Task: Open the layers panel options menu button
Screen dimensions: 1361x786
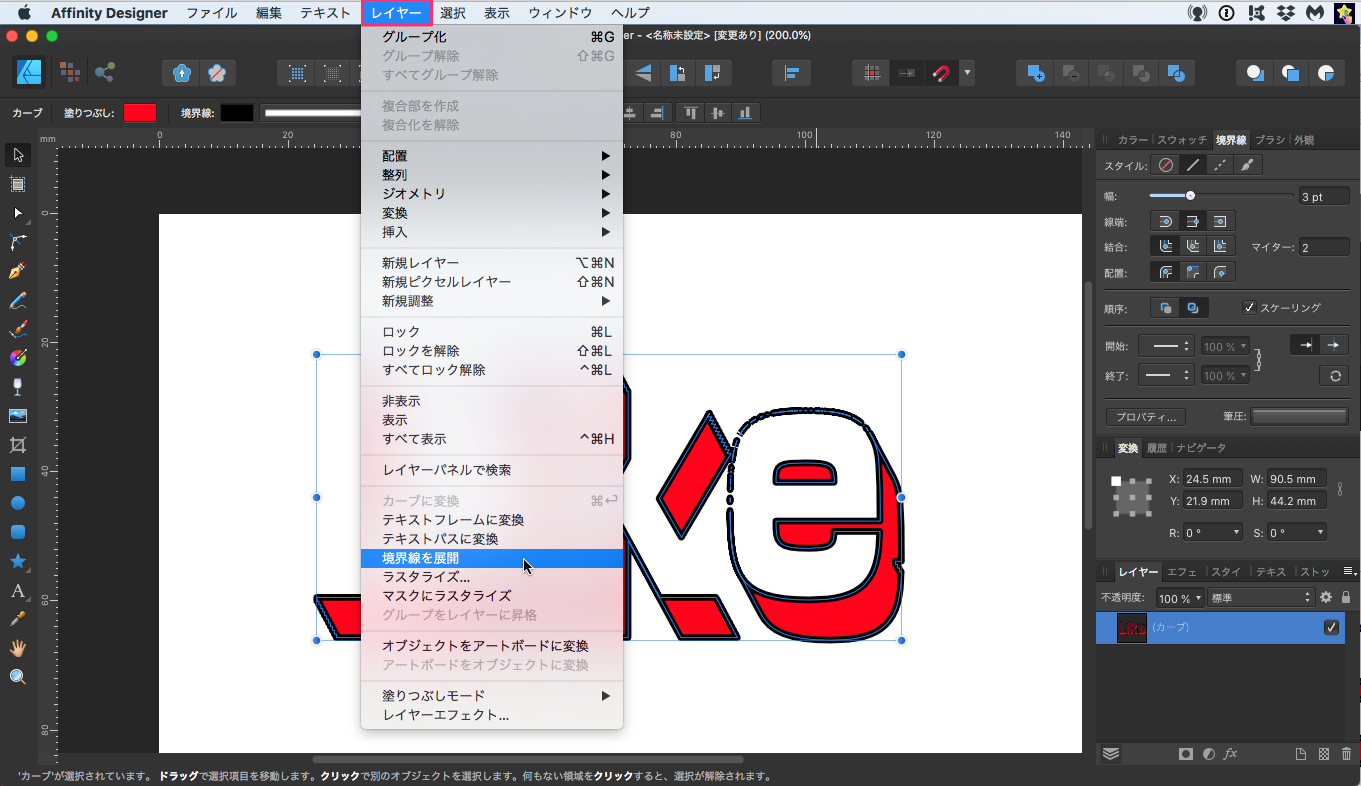Action: (1347, 571)
